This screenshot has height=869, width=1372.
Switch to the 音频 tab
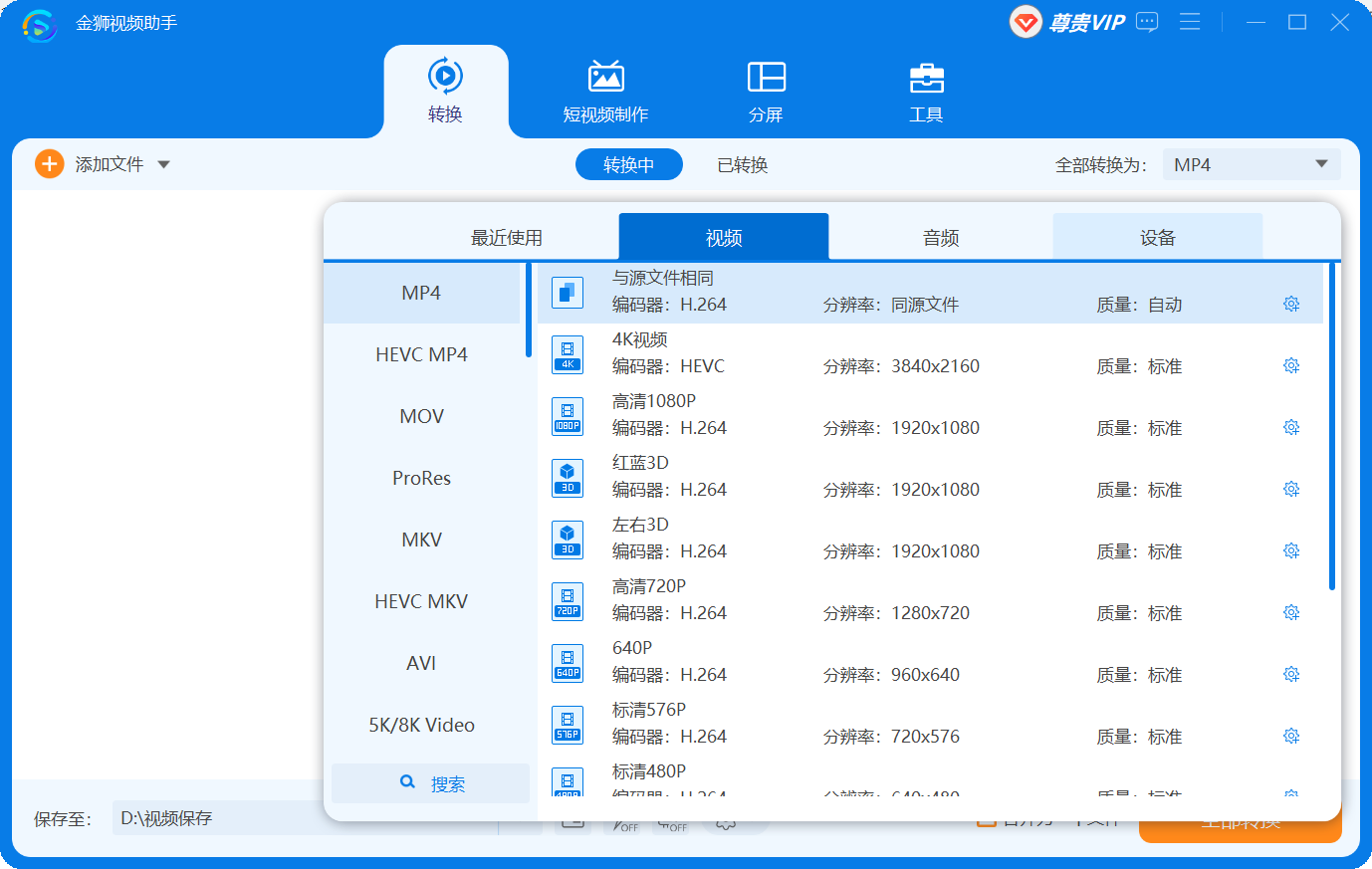tap(939, 237)
